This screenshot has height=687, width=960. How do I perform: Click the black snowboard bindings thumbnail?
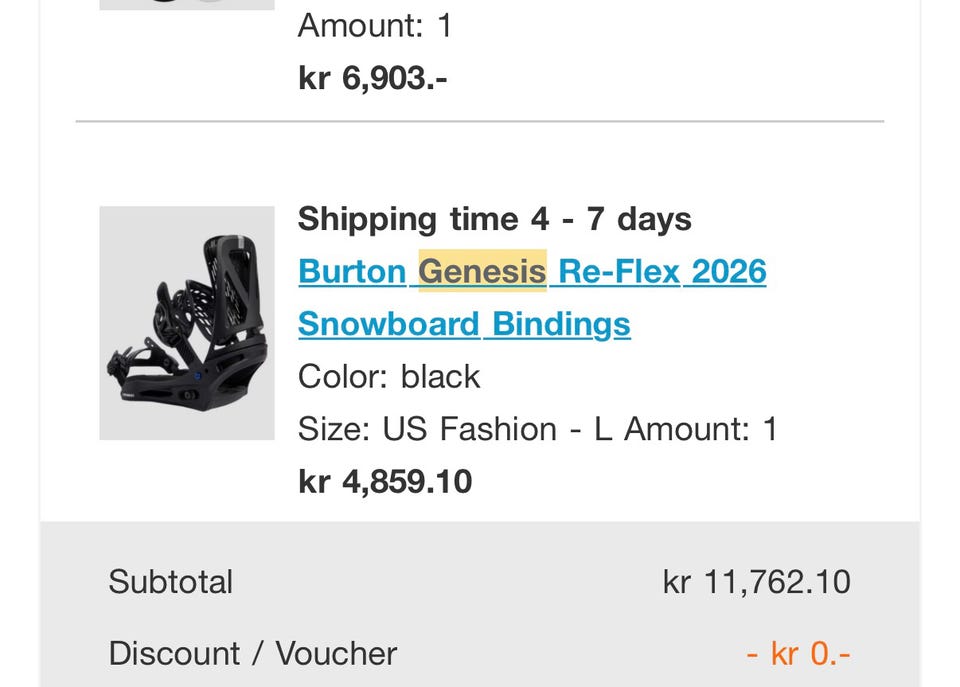[x=187, y=323]
